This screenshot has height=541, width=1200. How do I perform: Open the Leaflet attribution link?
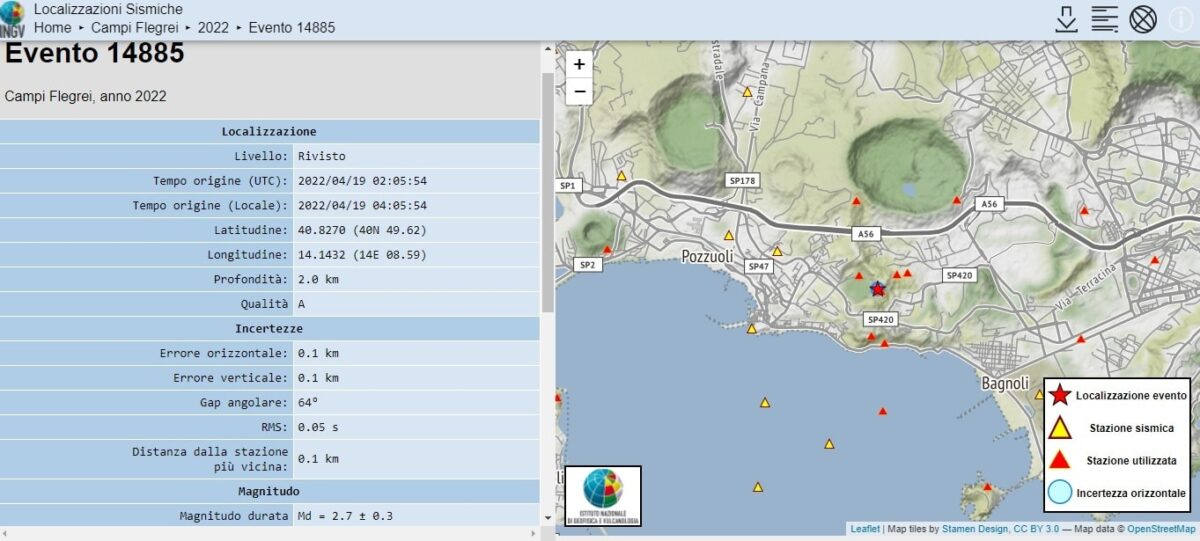865,529
